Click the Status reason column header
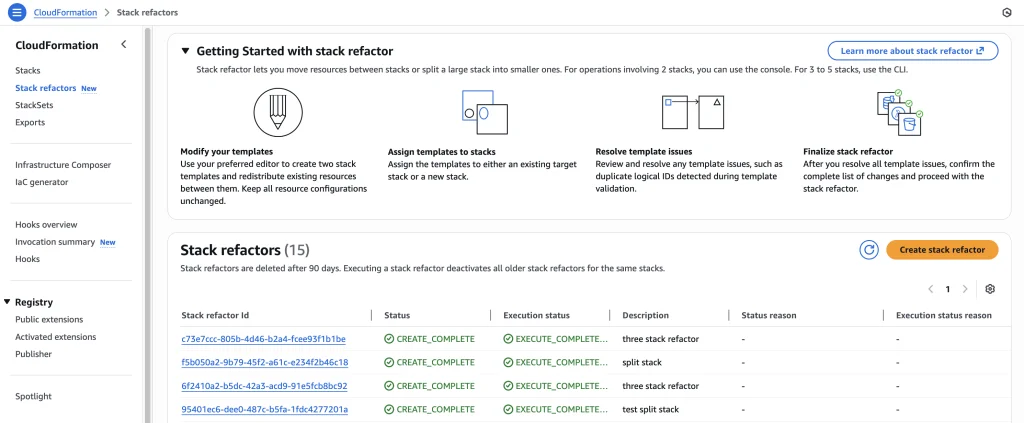Viewport: 1024px width, 423px height. pyautogui.click(x=769, y=315)
